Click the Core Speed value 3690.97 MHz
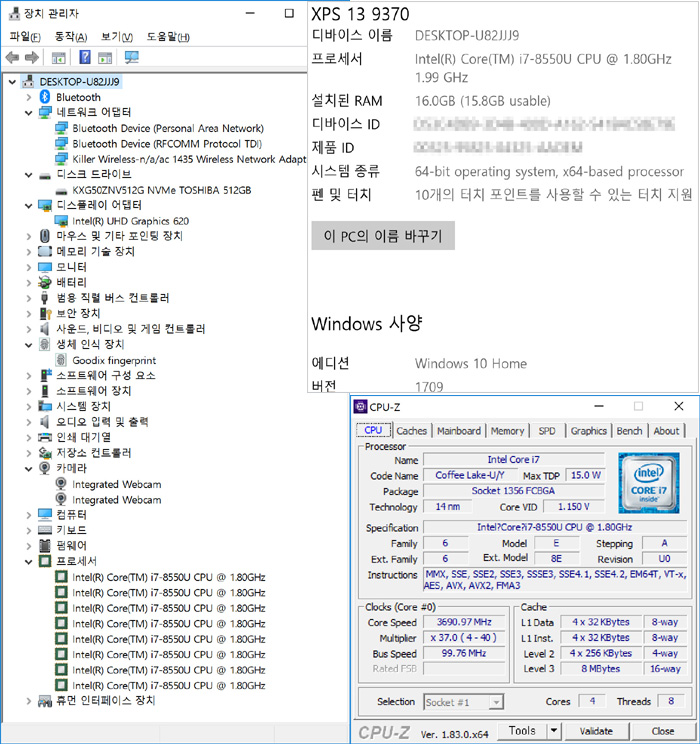This screenshot has height=747, width=700. pyautogui.click(x=464, y=622)
